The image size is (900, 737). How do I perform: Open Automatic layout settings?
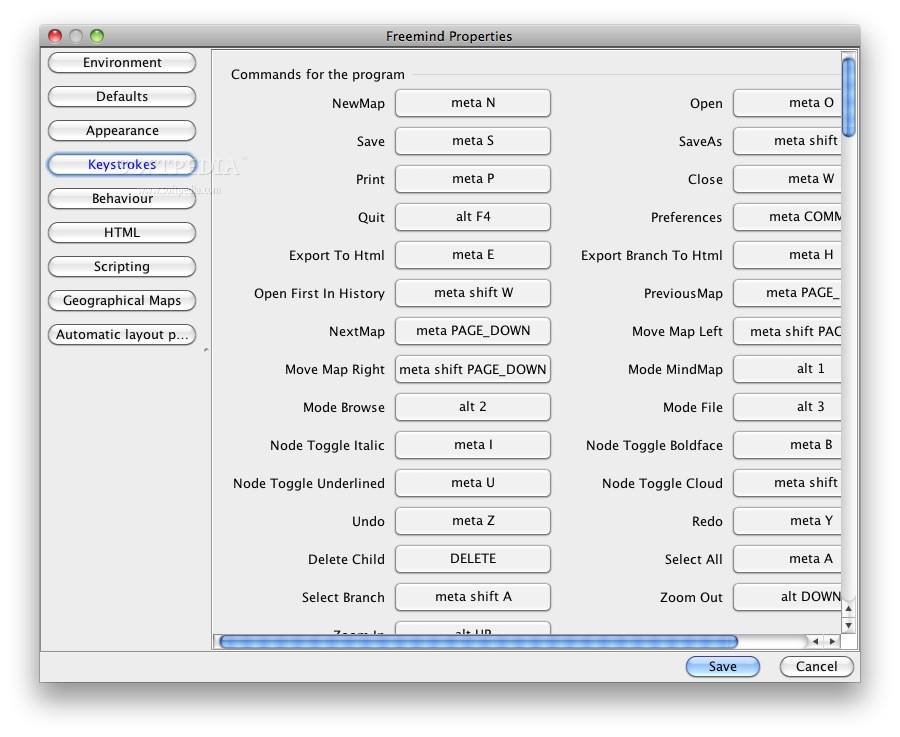(122, 334)
